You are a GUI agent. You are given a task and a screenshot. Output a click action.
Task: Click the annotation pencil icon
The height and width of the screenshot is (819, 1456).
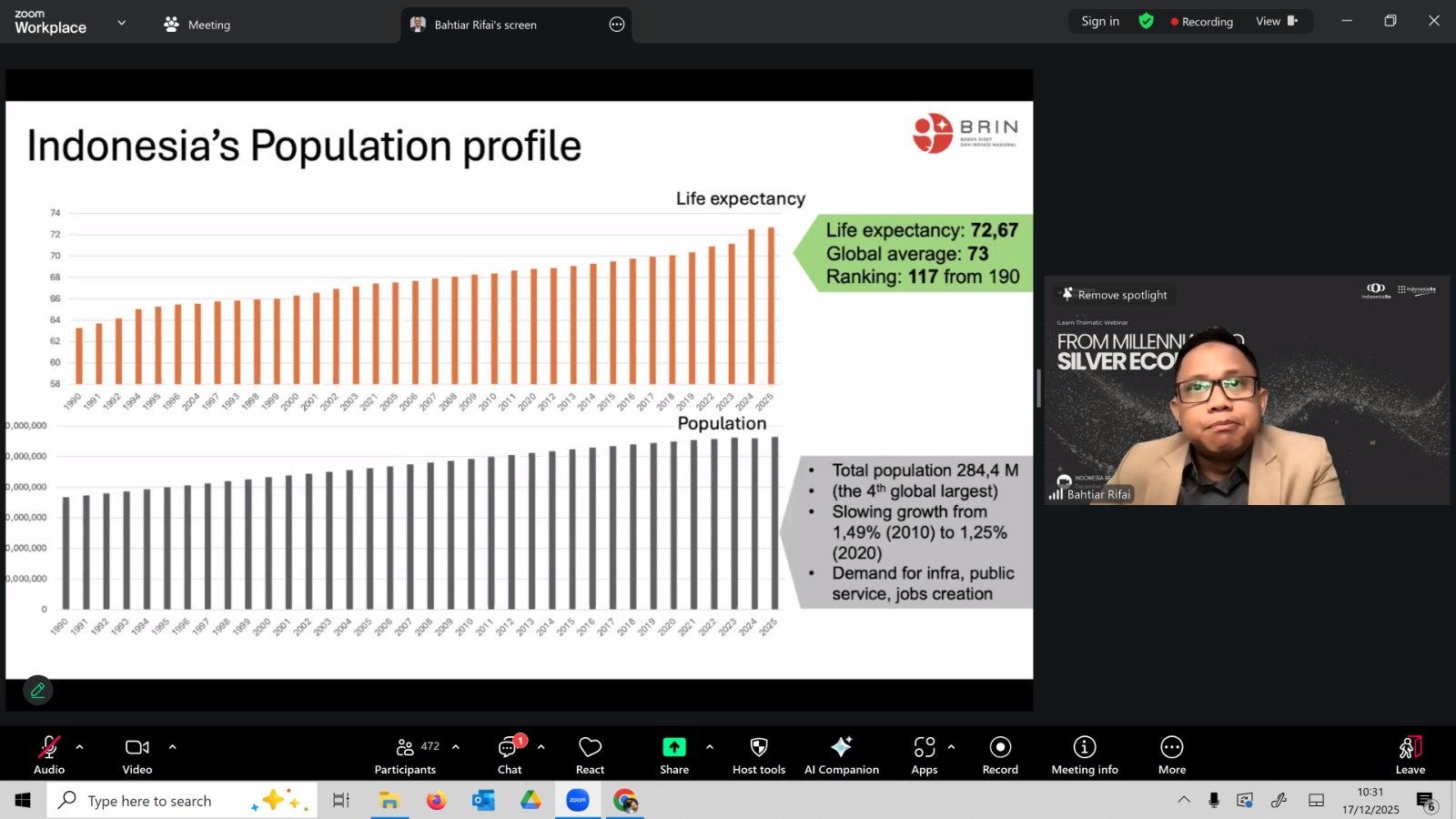[38, 691]
